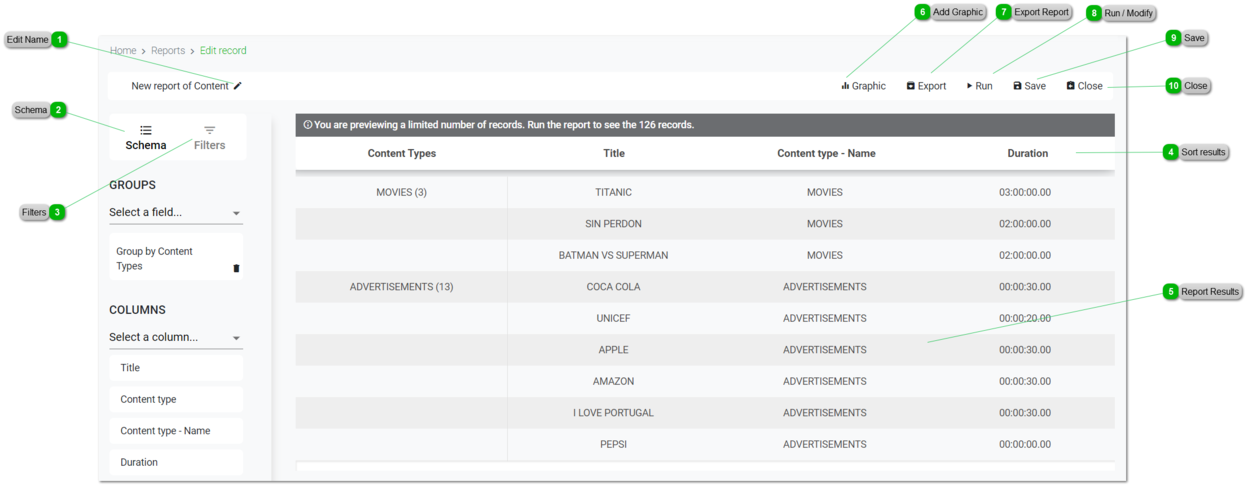Screen dimensions: 1248x486
Task: Save the report
Action: pyautogui.click(x=1029, y=86)
